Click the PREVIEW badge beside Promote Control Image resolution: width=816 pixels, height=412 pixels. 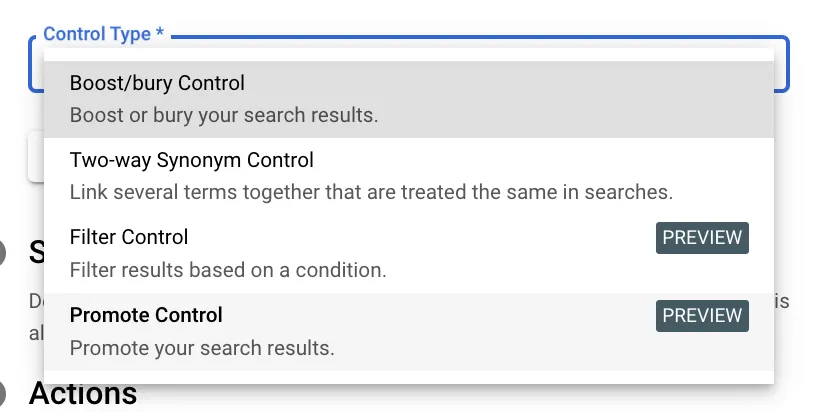pos(702,316)
